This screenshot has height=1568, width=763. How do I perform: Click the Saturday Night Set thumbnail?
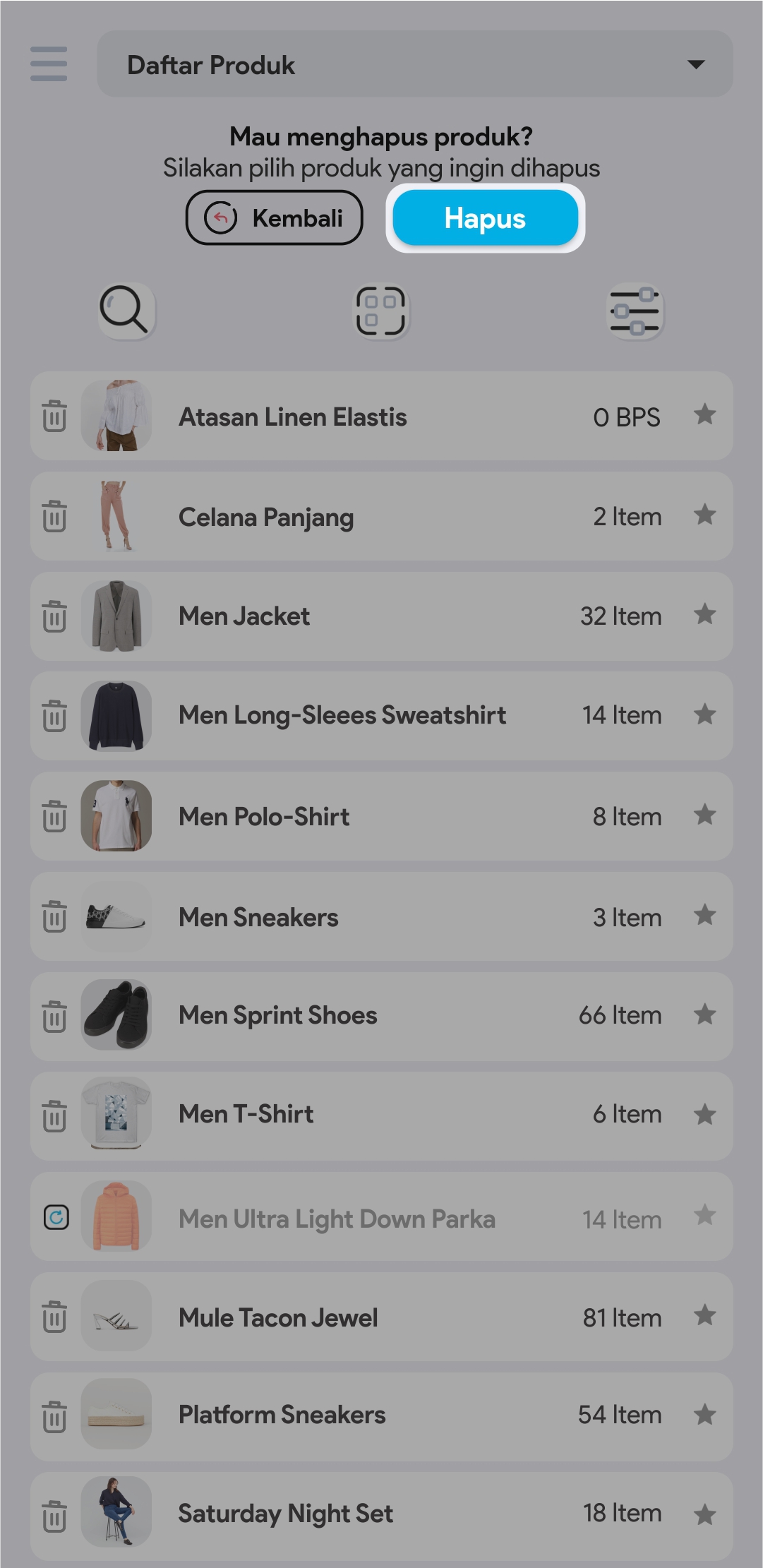[116, 1512]
